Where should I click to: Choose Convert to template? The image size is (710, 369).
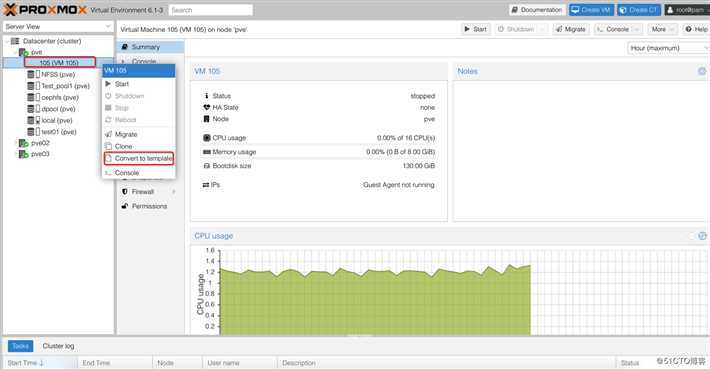tap(139, 158)
